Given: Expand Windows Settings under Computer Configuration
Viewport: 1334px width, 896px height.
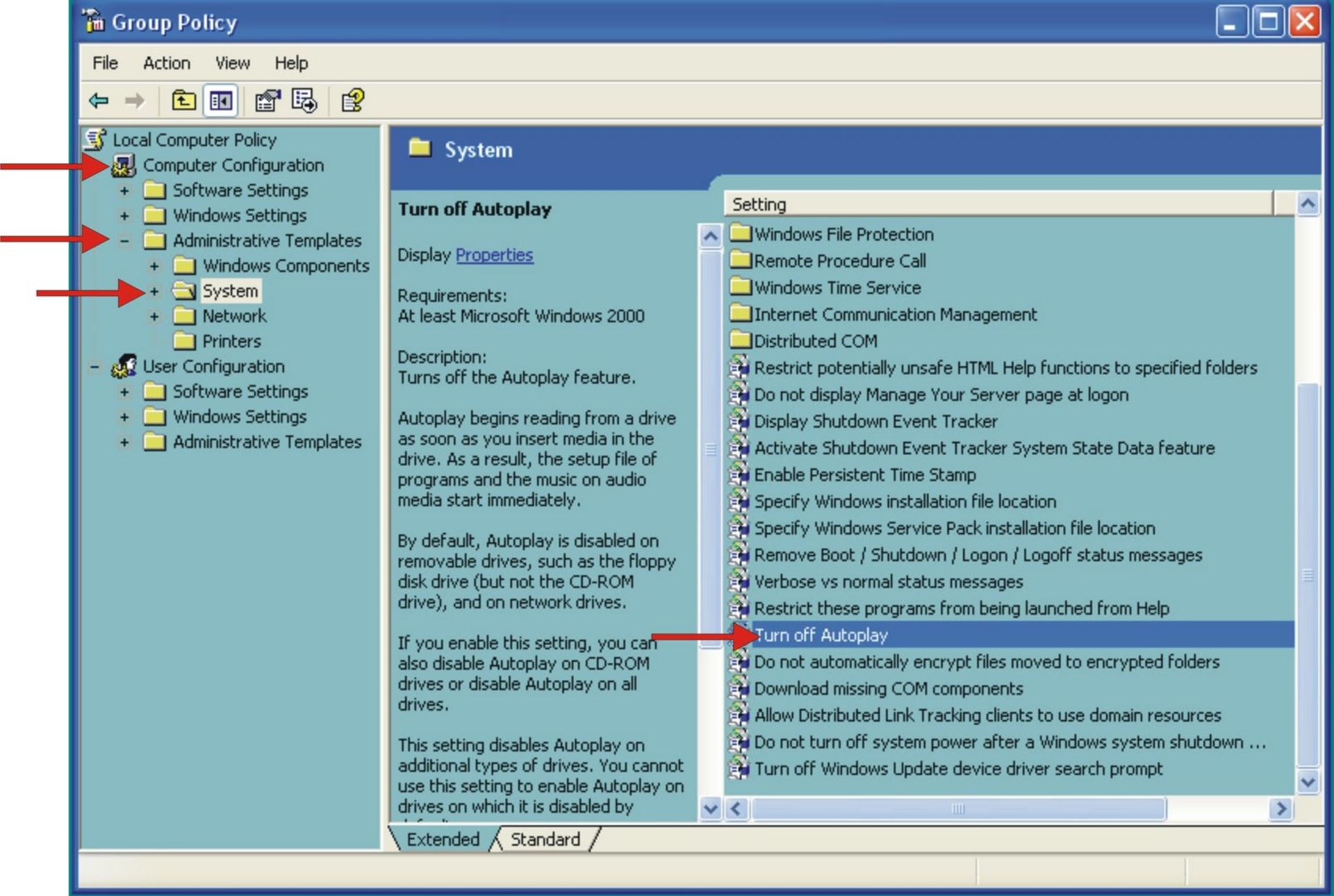Looking at the screenshot, I should pyautogui.click(x=124, y=215).
